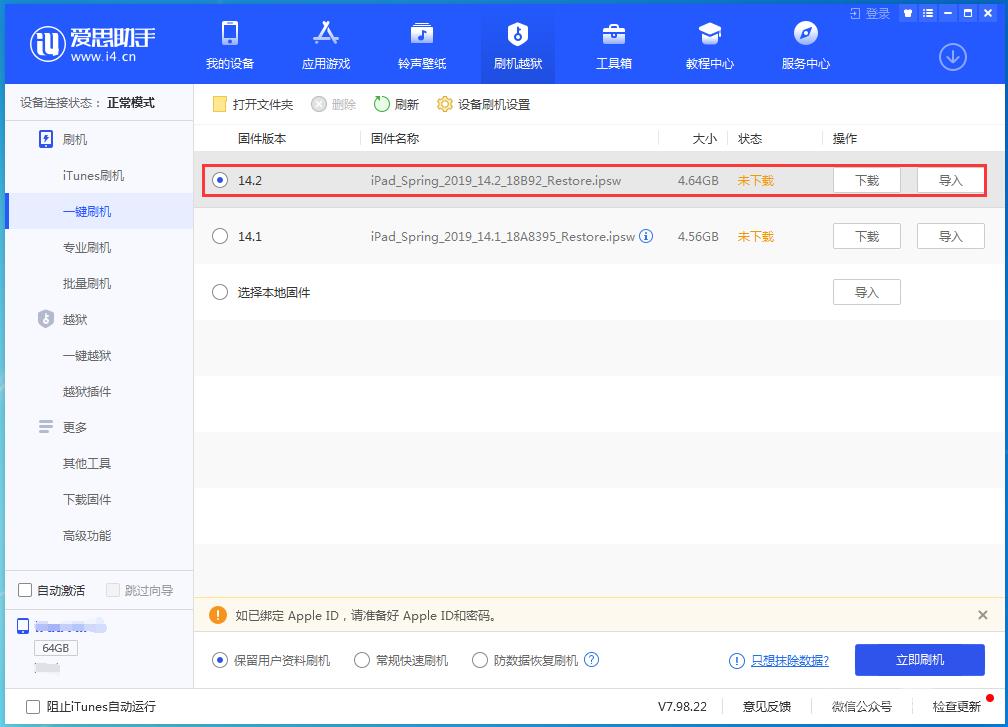The width and height of the screenshot is (1008, 727).
Task: Click the gift icon in the title bar
Action: click(x=908, y=13)
